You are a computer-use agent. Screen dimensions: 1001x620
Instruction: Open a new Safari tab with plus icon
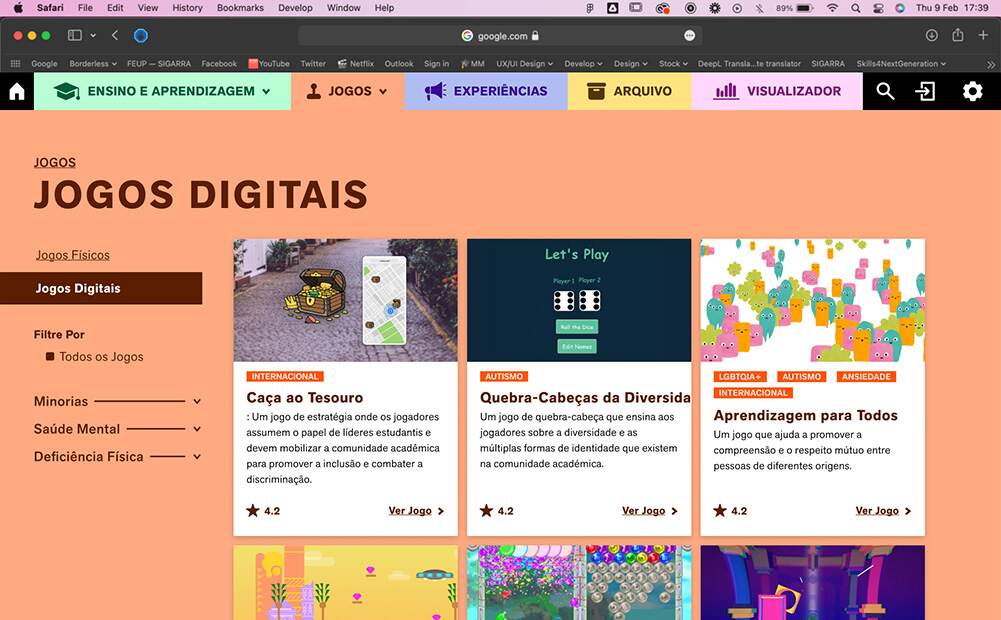(x=983, y=36)
